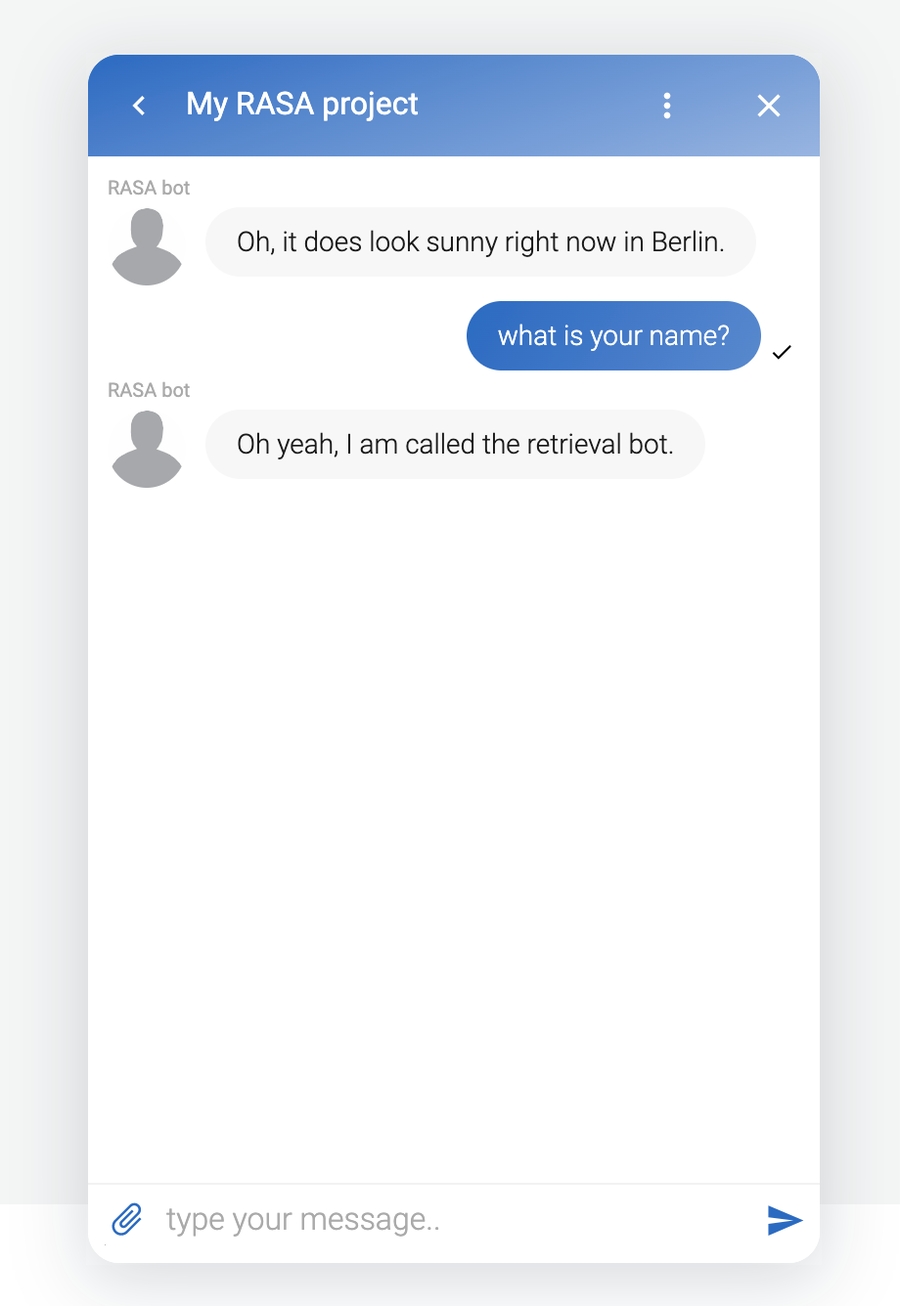Click the paperclip attachment icon
The height and width of the screenshot is (1306, 900).
click(126, 1219)
